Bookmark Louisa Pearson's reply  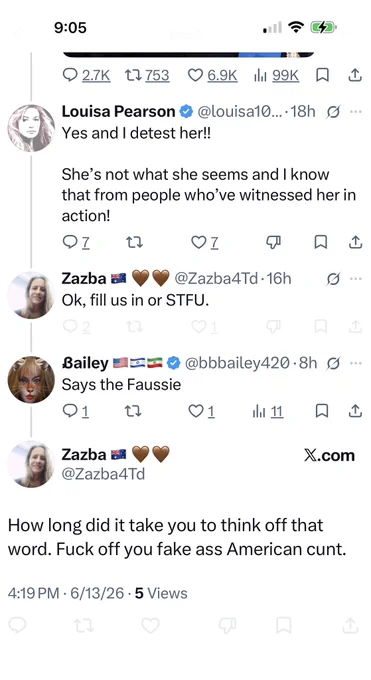click(321, 242)
